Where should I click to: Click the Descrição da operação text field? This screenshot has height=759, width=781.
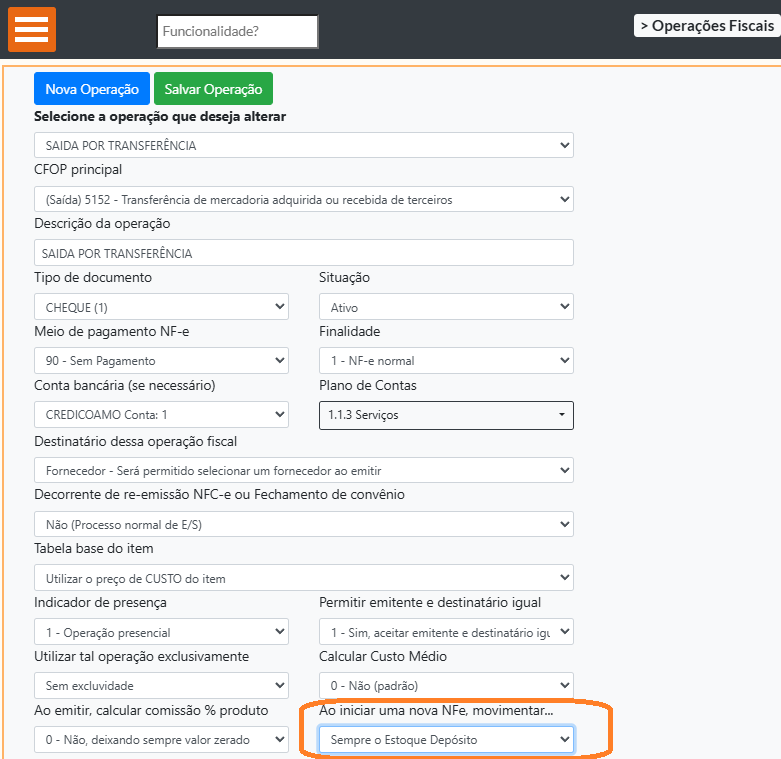pos(304,253)
